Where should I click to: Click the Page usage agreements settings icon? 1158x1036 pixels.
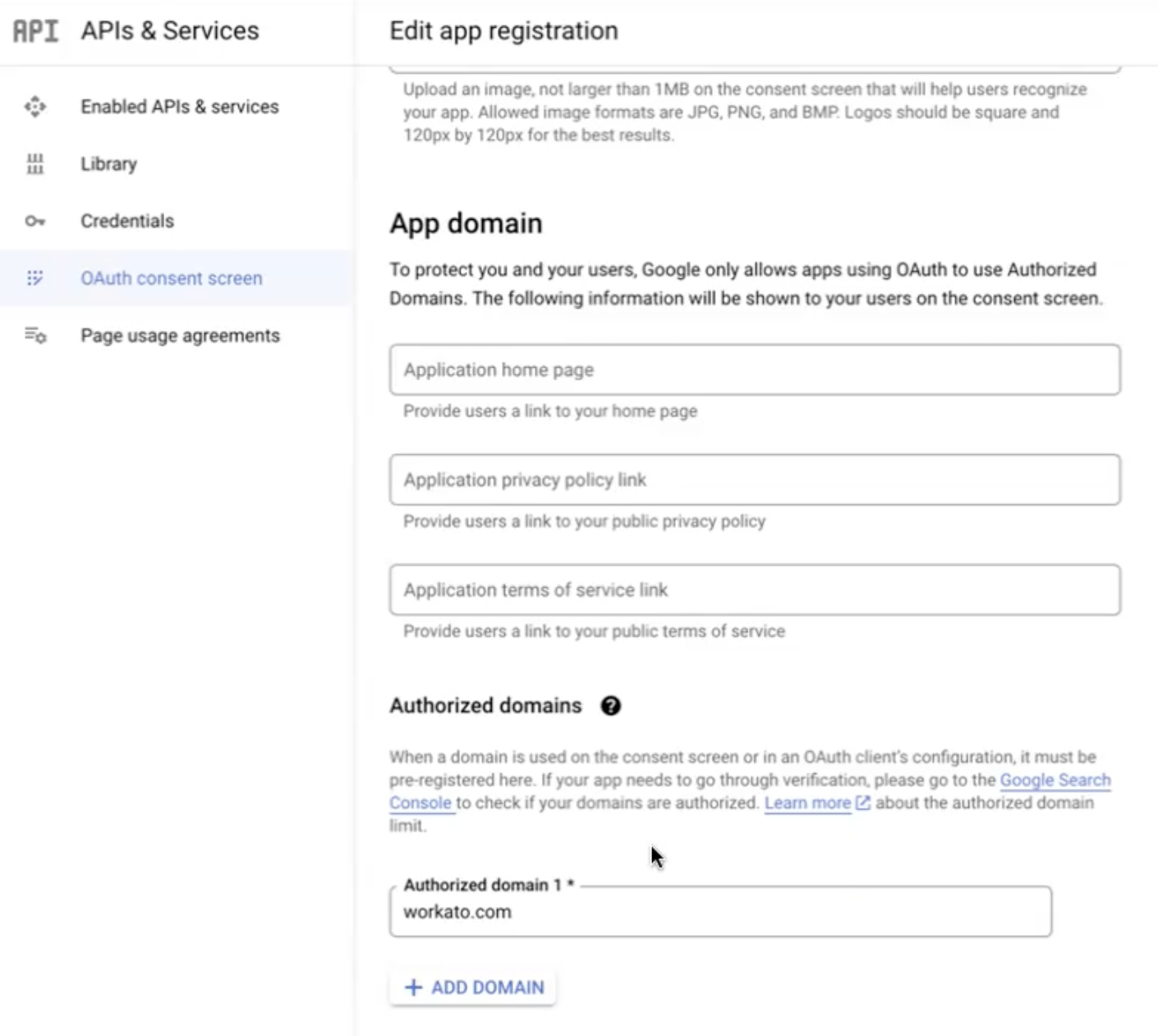35,336
